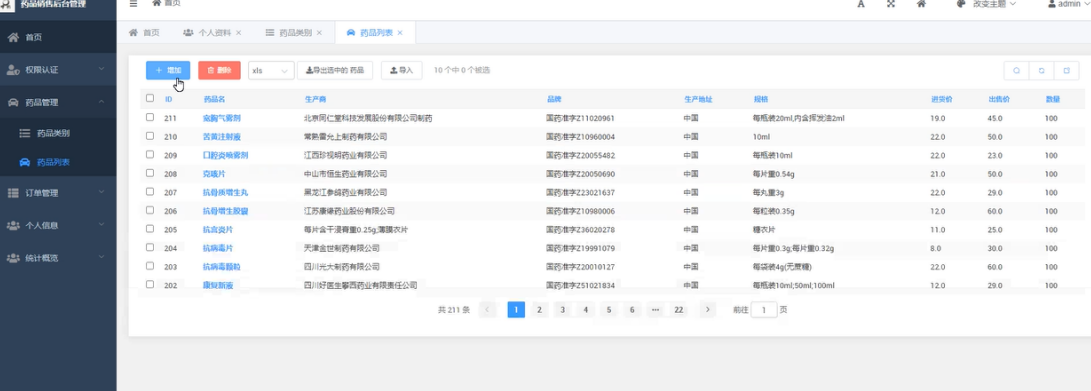Open the font size A icon
The width and height of the screenshot is (1091, 391).
(861, 4)
